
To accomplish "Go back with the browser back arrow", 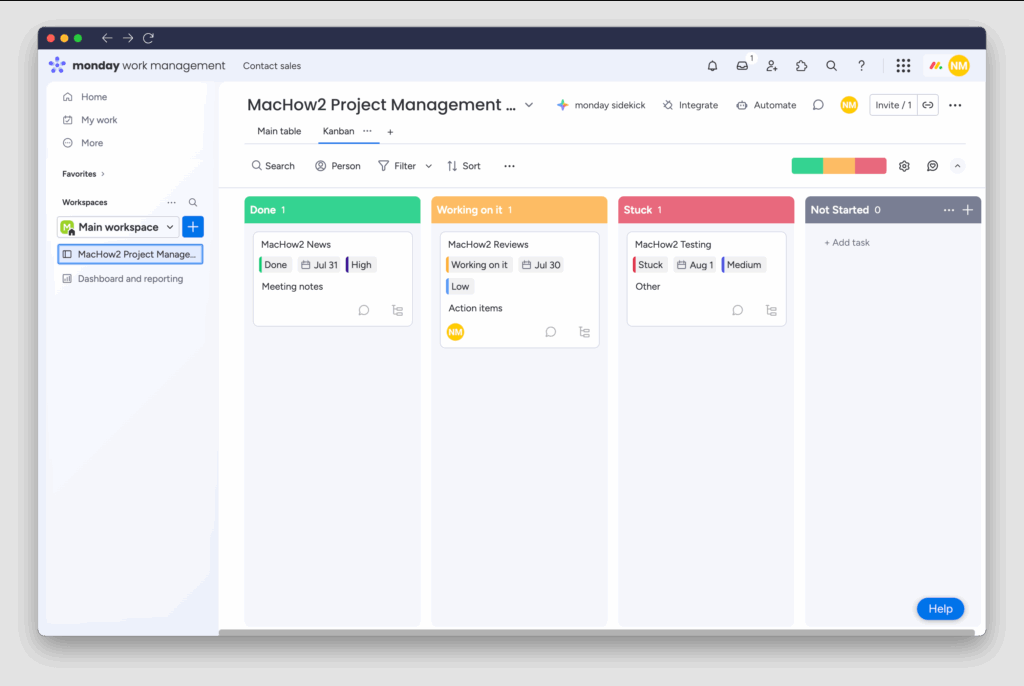I will click(x=107, y=38).
